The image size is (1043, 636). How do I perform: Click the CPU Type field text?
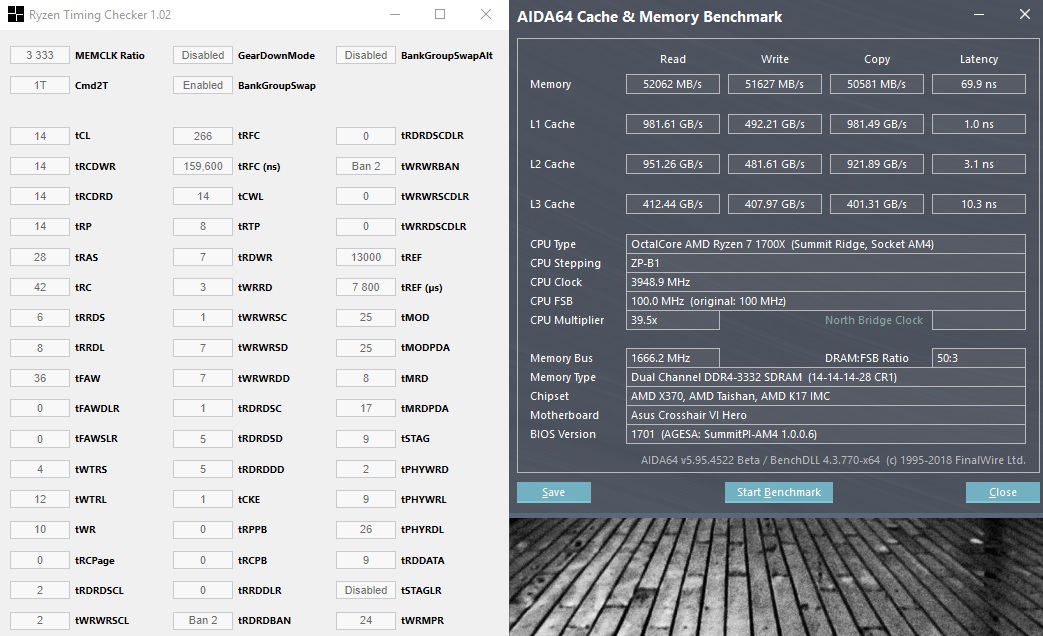825,244
